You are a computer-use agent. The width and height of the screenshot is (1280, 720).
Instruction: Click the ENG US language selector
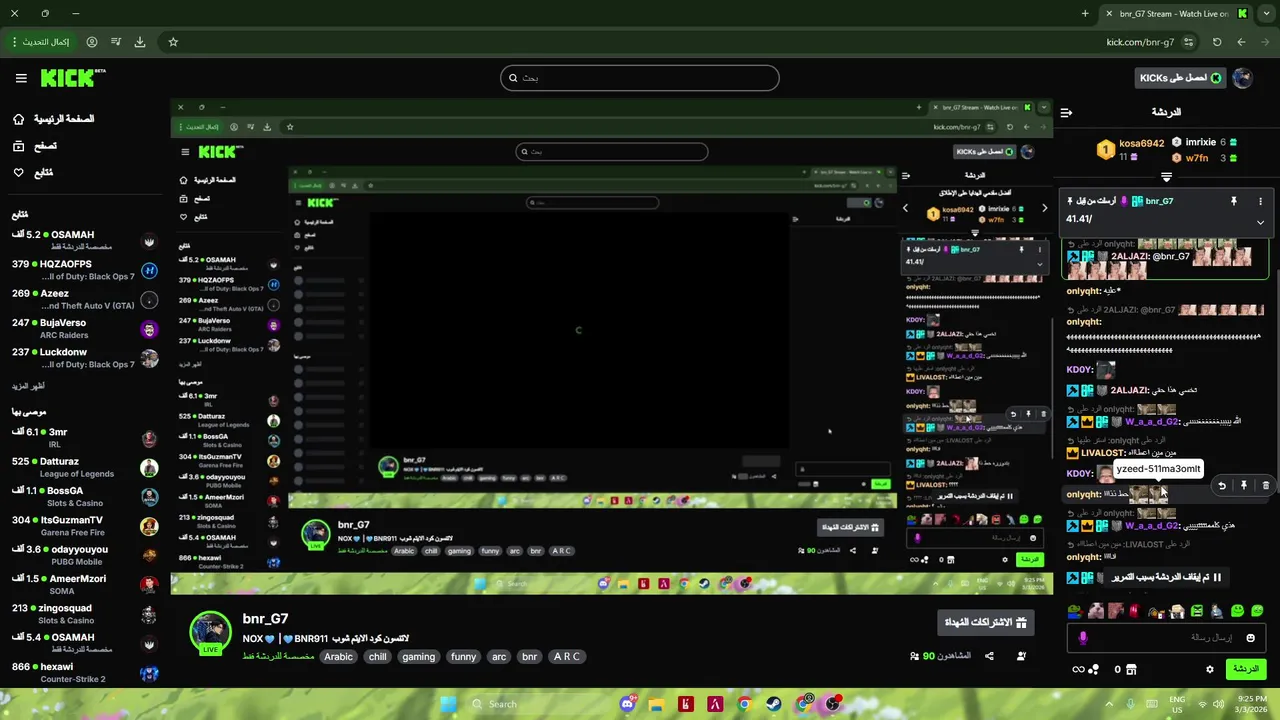coord(1177,704)
